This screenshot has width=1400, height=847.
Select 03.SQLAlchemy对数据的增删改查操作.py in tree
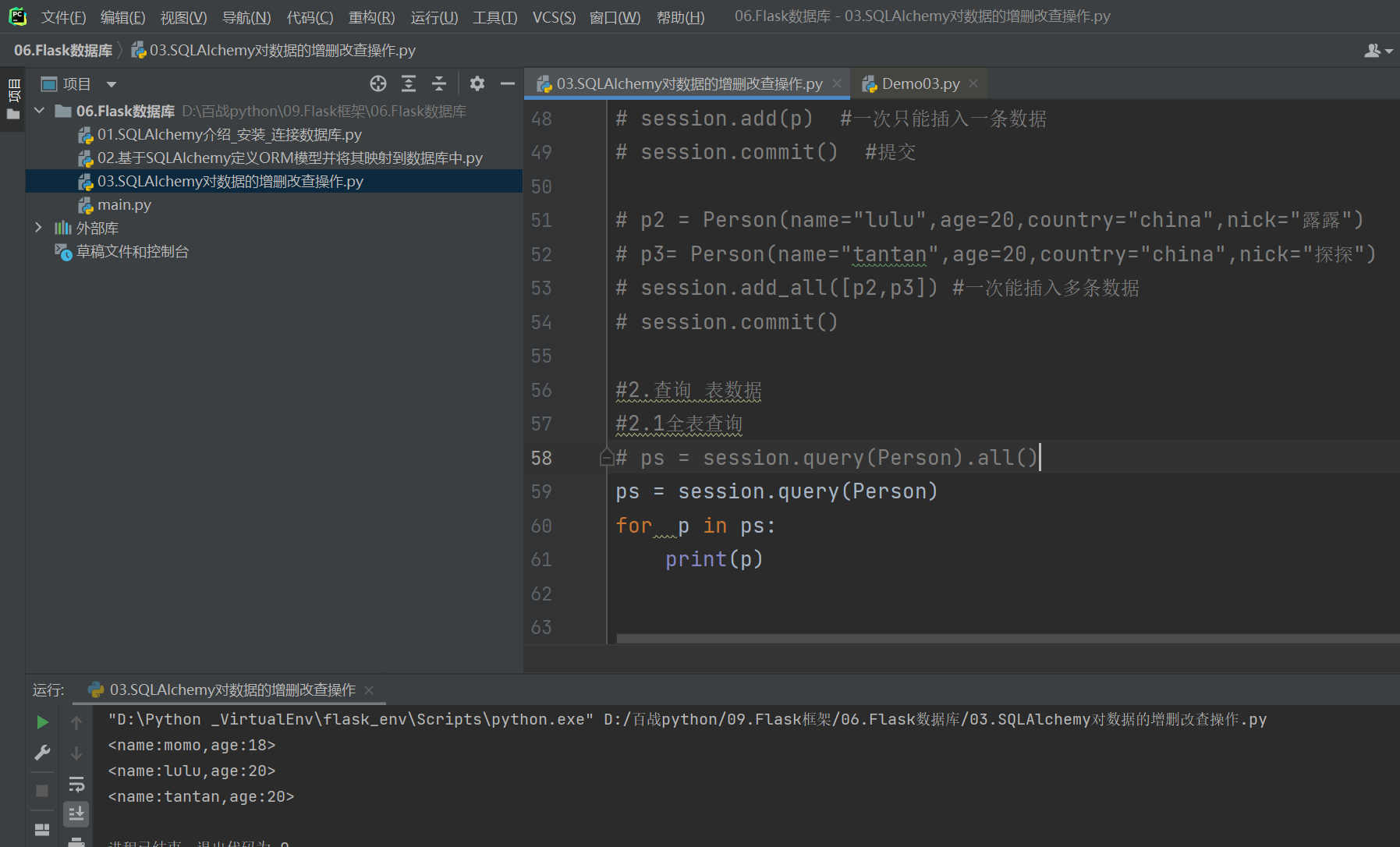pyautogui.click(x=230, y=182)
